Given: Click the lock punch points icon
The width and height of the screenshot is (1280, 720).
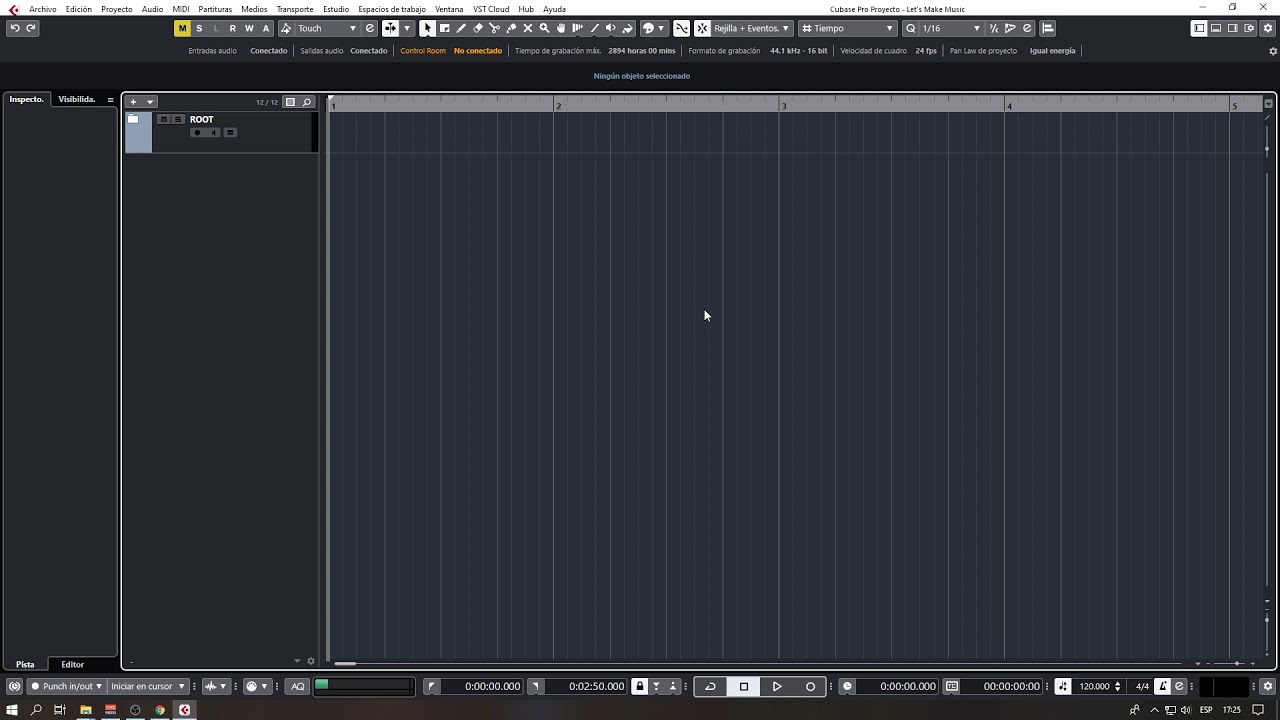Looking at the screenshot, I should 639,686.
